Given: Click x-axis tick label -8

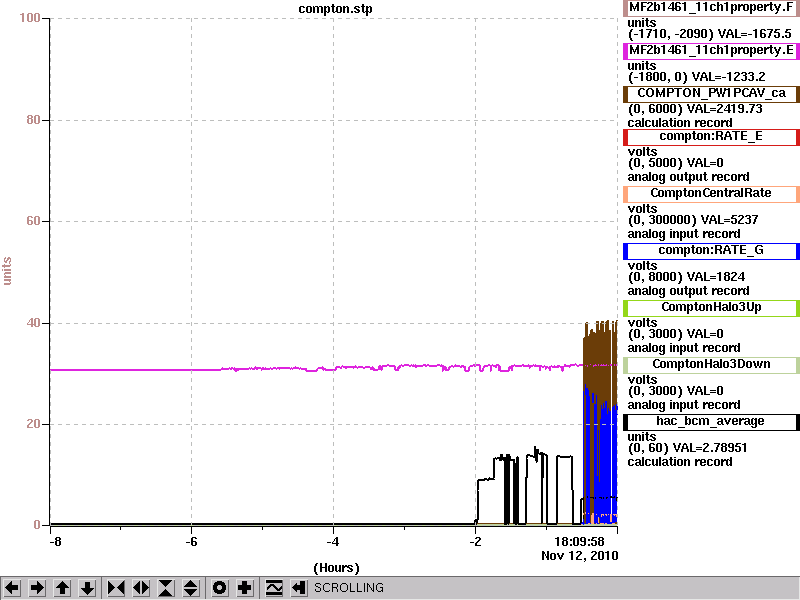Looking at the screenshot, I should (55, 541).
